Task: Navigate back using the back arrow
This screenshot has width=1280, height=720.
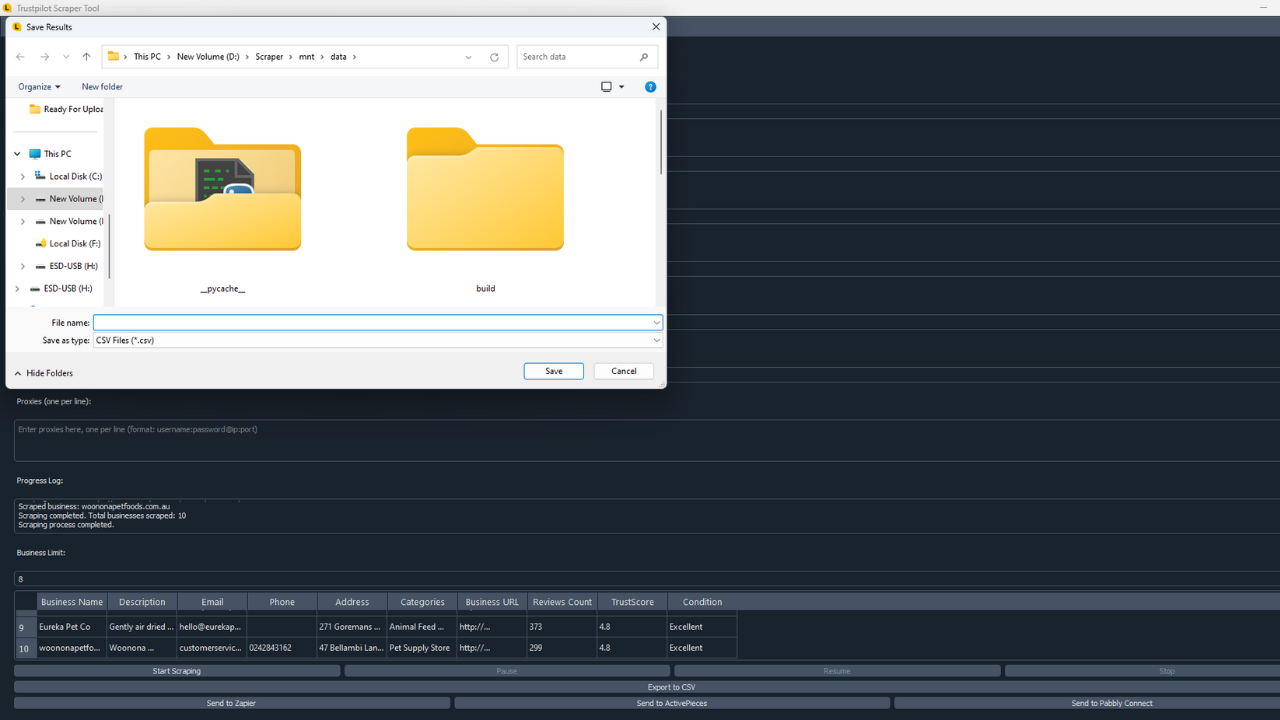Action: pos(20,57)
